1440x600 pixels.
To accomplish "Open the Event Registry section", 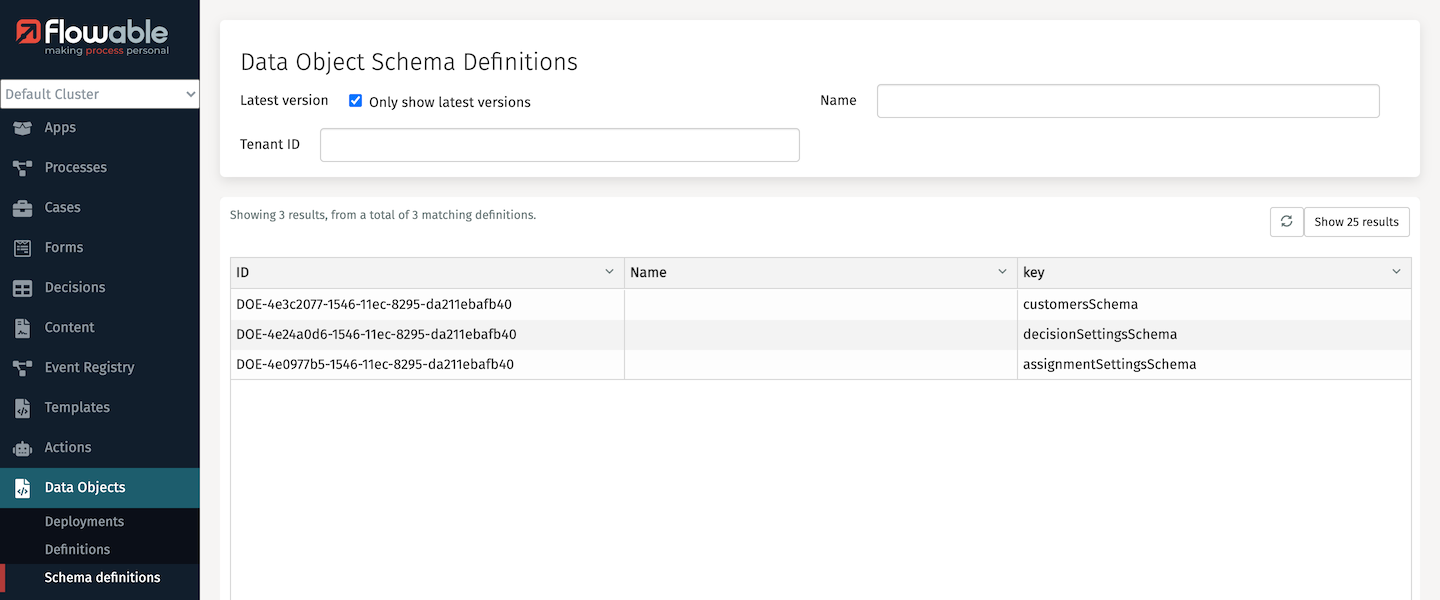I will (89, 368).
